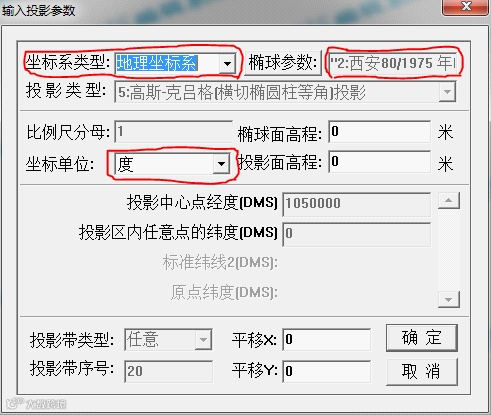Image resolution: width=491 pixels, height=415 pixels.
Task: Expand the 投影类型 dropdown arrow
Action: (447, 92)
